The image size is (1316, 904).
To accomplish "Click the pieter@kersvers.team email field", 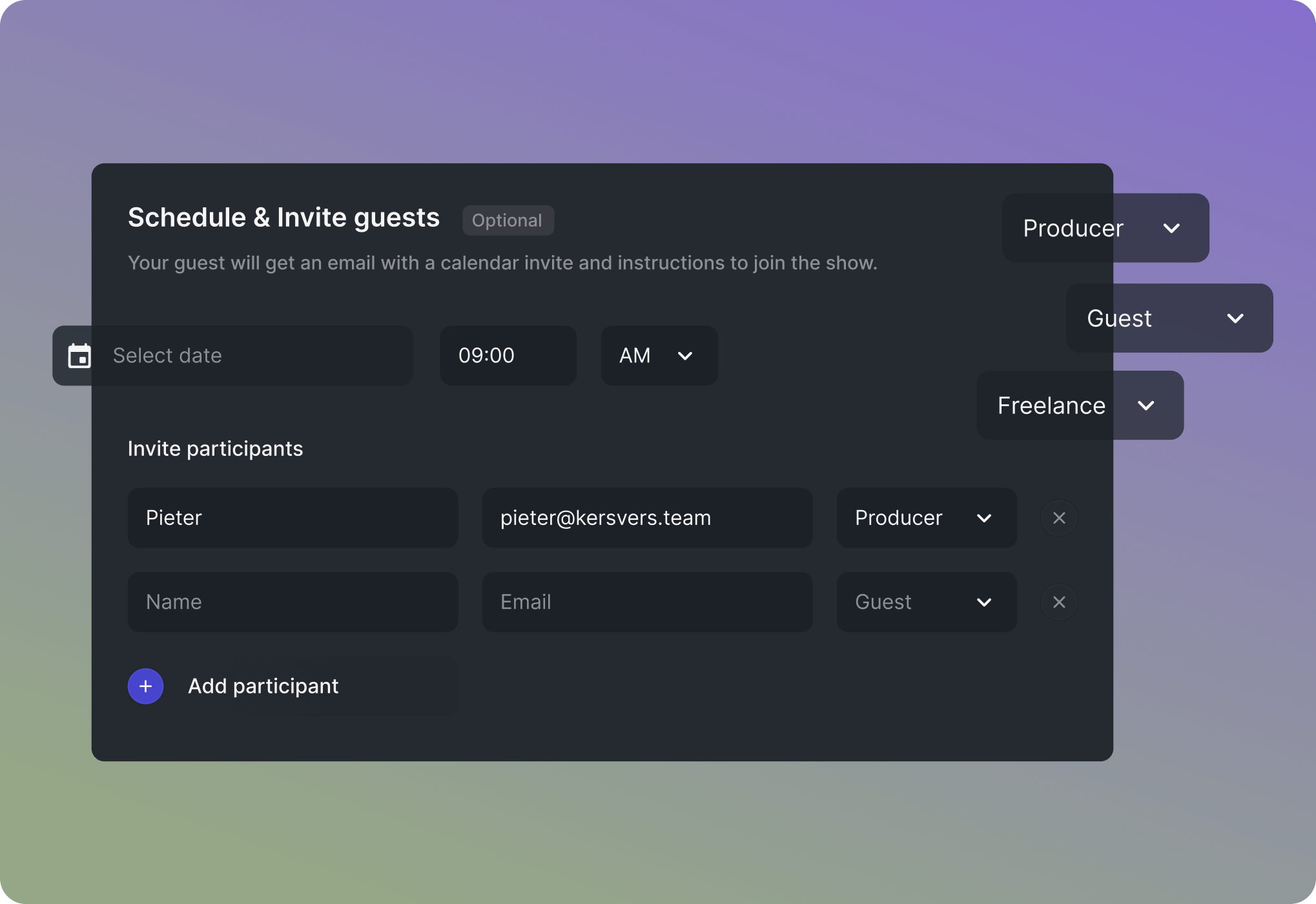I will pyautogui.click(x=647, y=518).
